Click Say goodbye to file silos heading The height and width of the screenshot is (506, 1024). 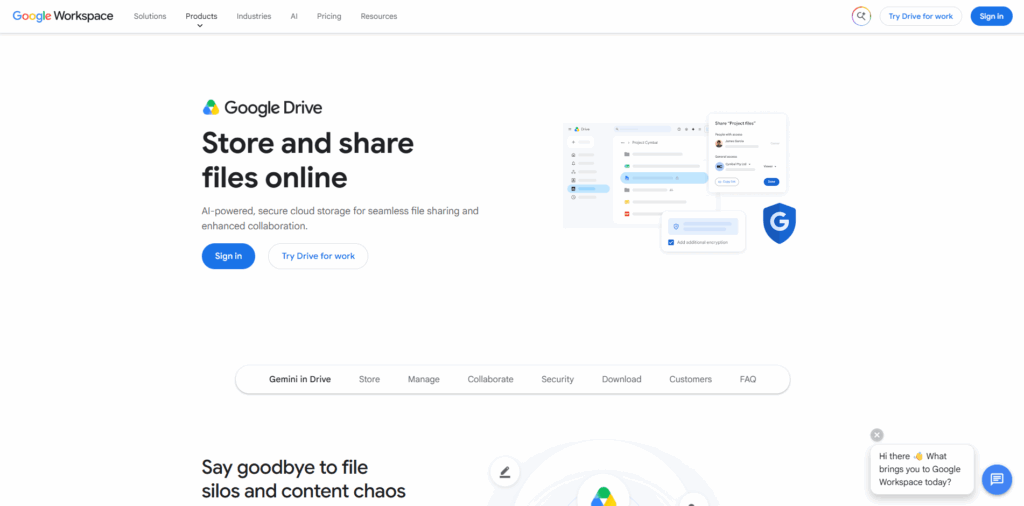(x=304, y=479)
